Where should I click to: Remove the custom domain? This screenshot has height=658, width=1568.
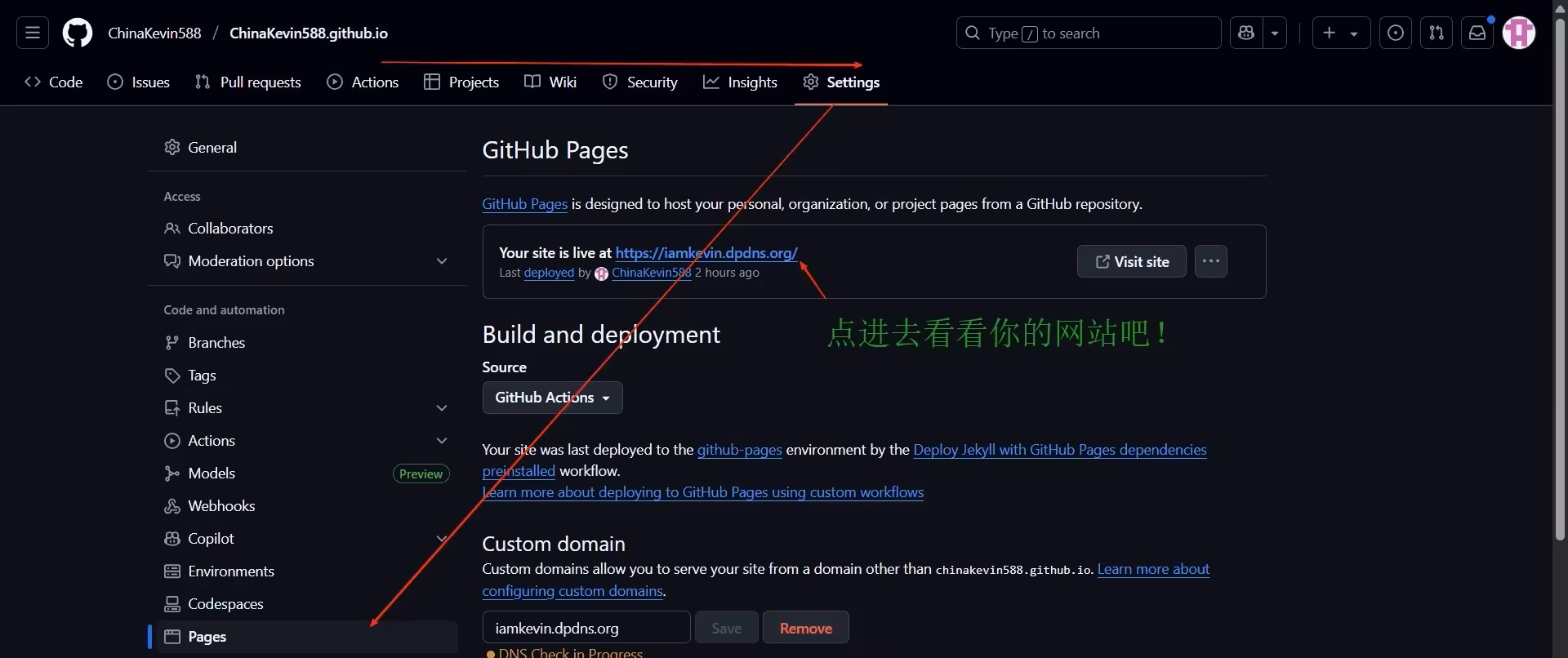pyautogui.click(x=806, y=628)
